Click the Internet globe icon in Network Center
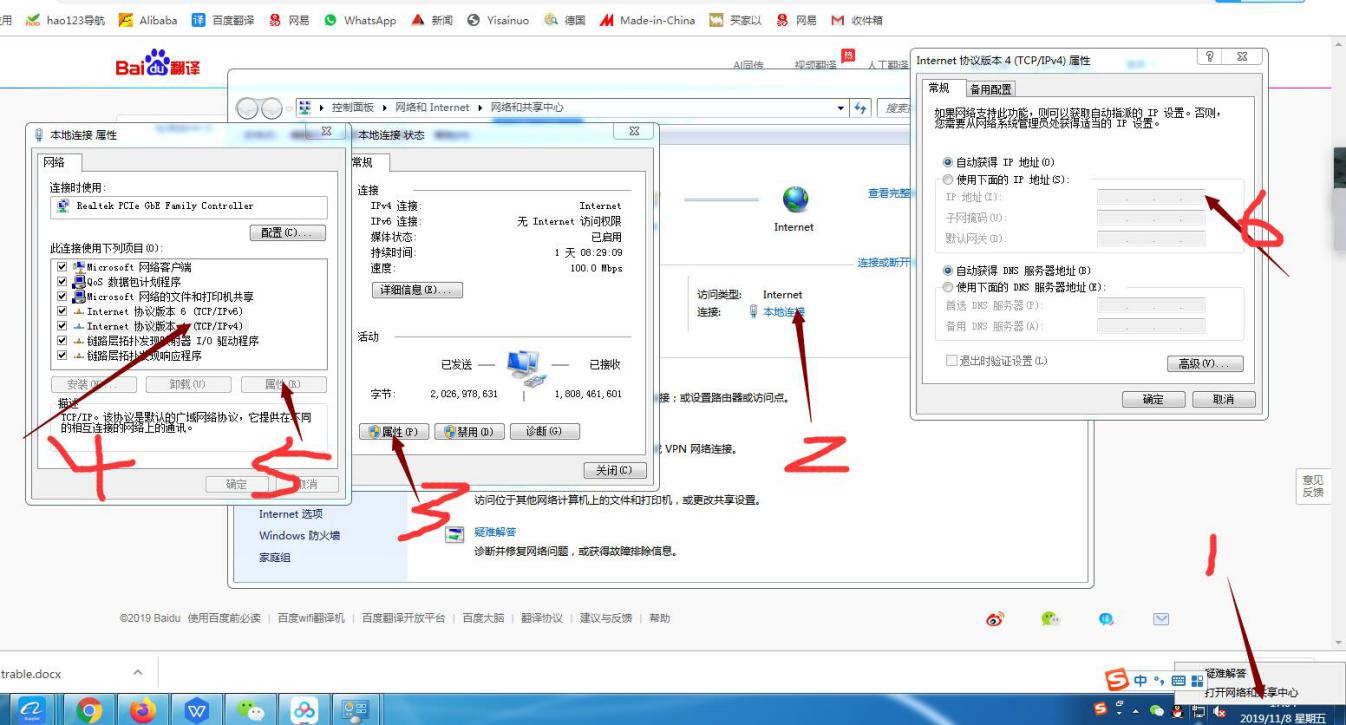Screen dimensions: 1346x725 (x=795, y=199)
